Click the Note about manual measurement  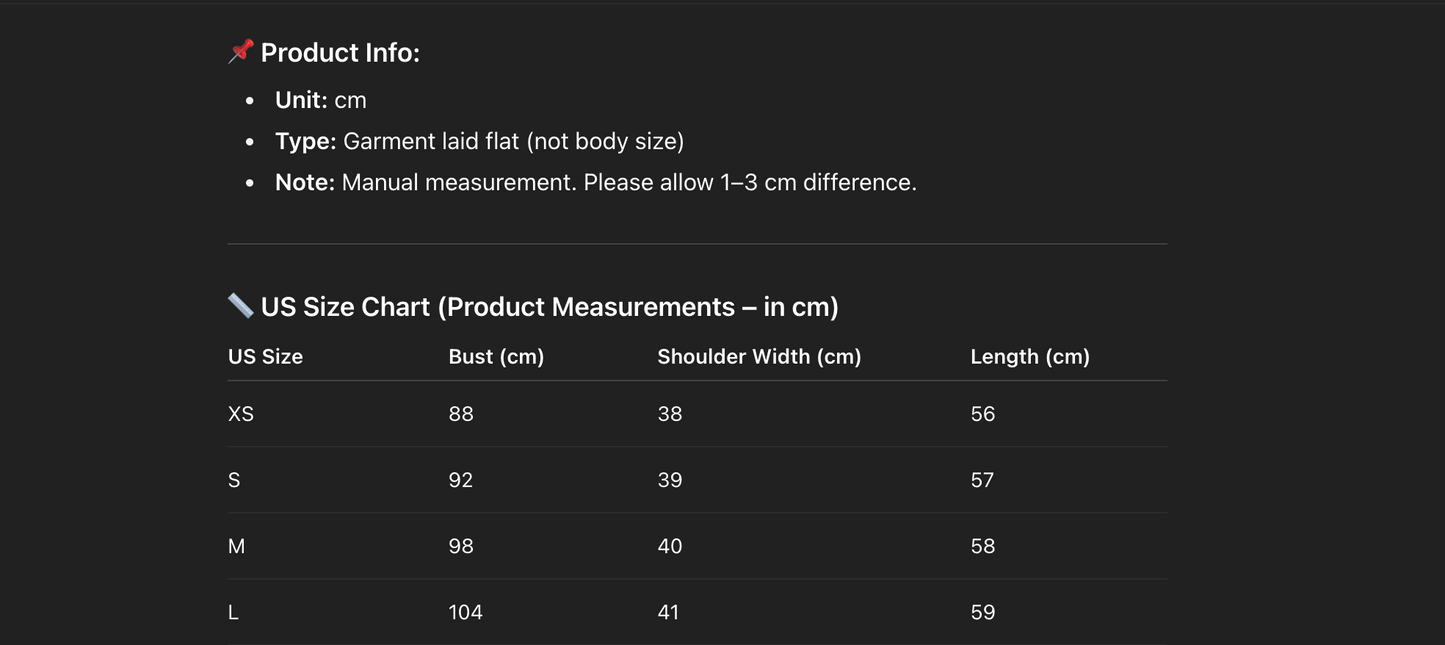(595, 183)
